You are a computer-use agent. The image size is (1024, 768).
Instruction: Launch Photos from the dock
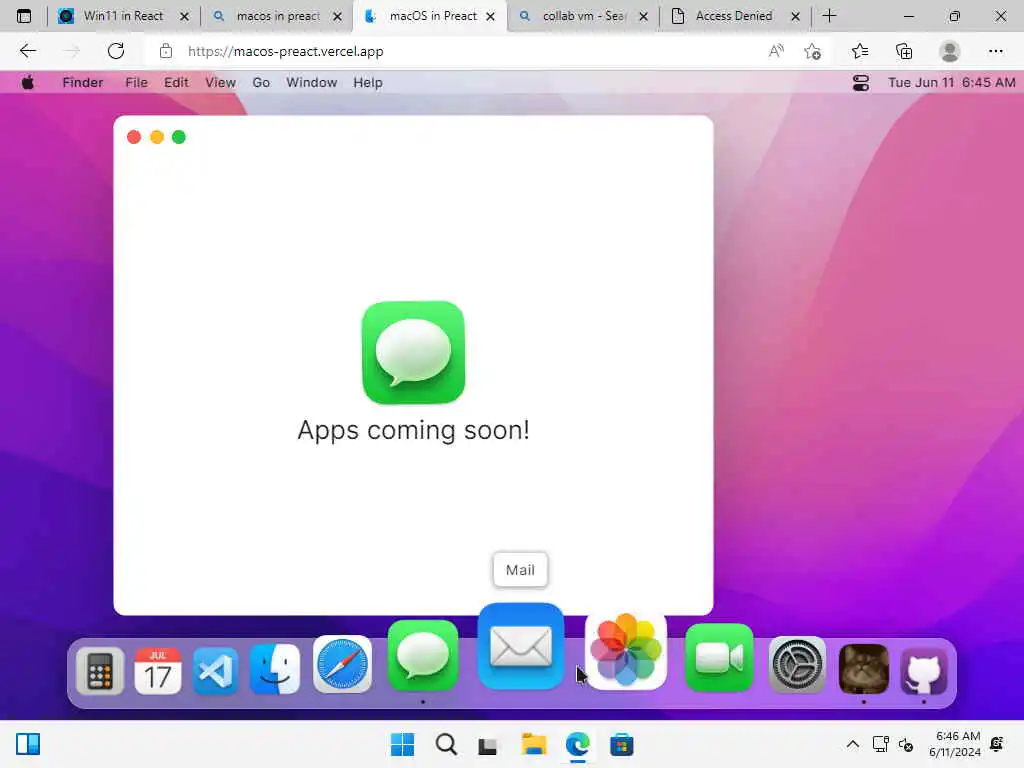(x=626, y=650)
